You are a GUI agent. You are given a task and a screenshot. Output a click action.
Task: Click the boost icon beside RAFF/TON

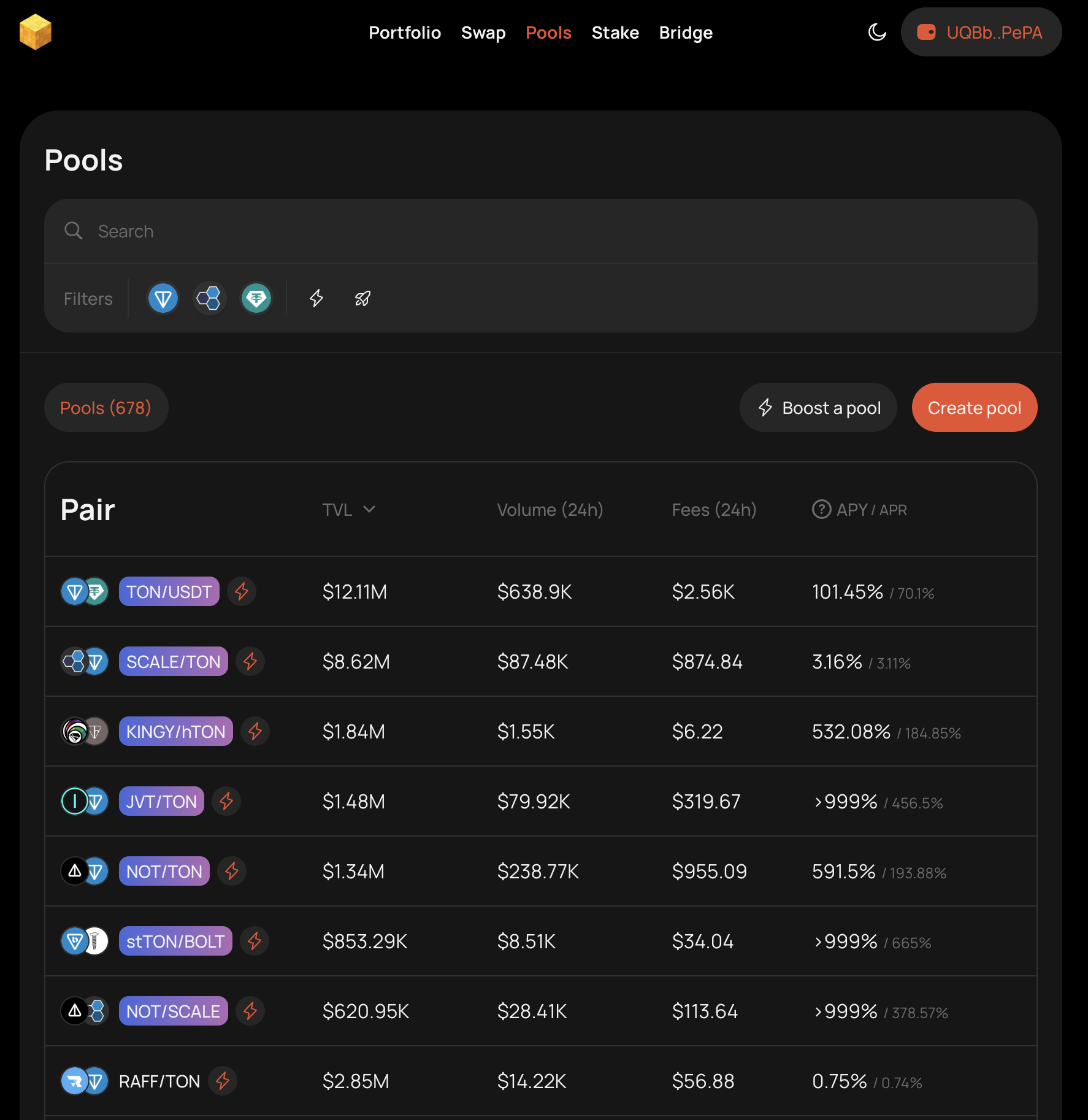point(223,1081)
